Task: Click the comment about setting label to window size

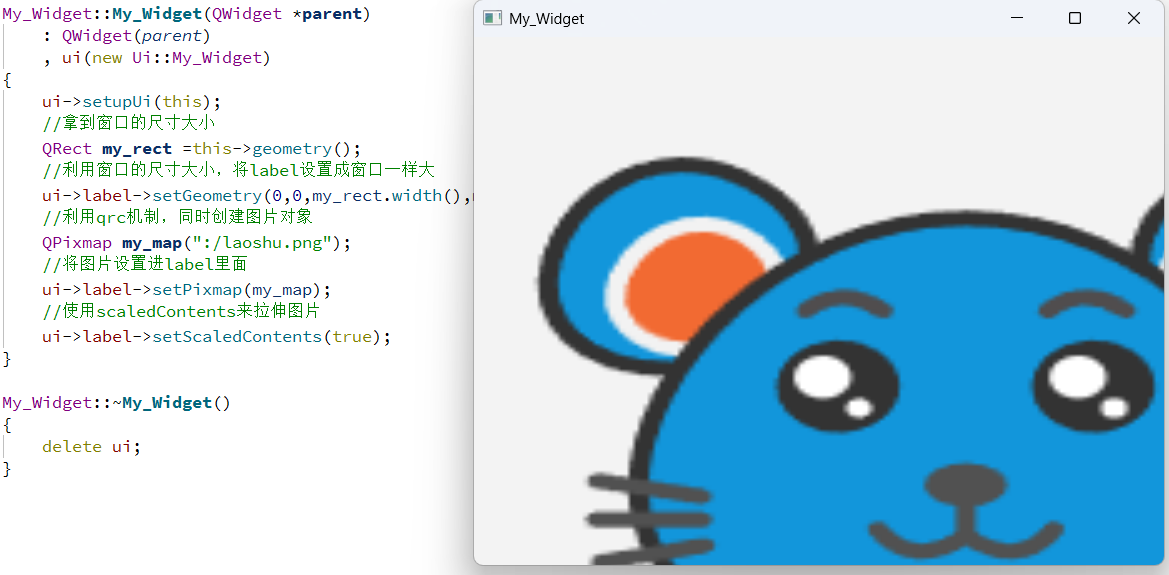Action: pos(239,171)
